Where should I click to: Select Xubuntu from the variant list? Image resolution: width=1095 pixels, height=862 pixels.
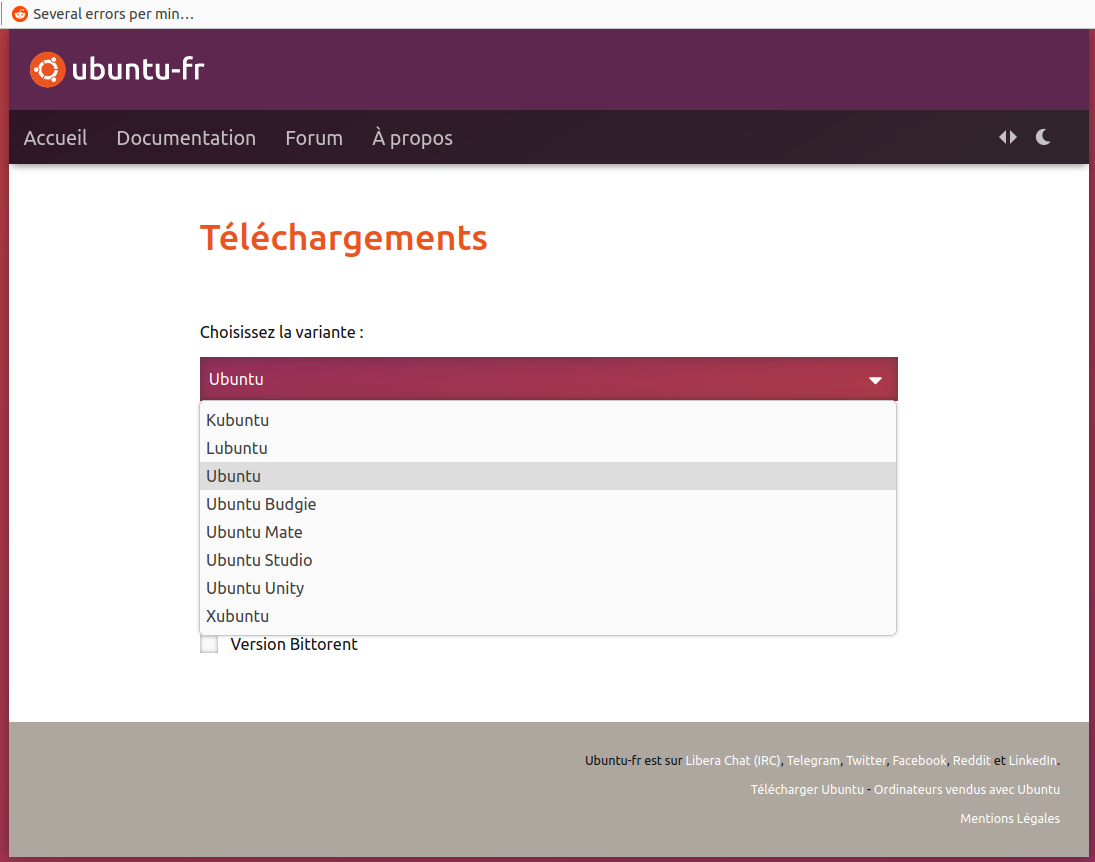tap(548, 615)
